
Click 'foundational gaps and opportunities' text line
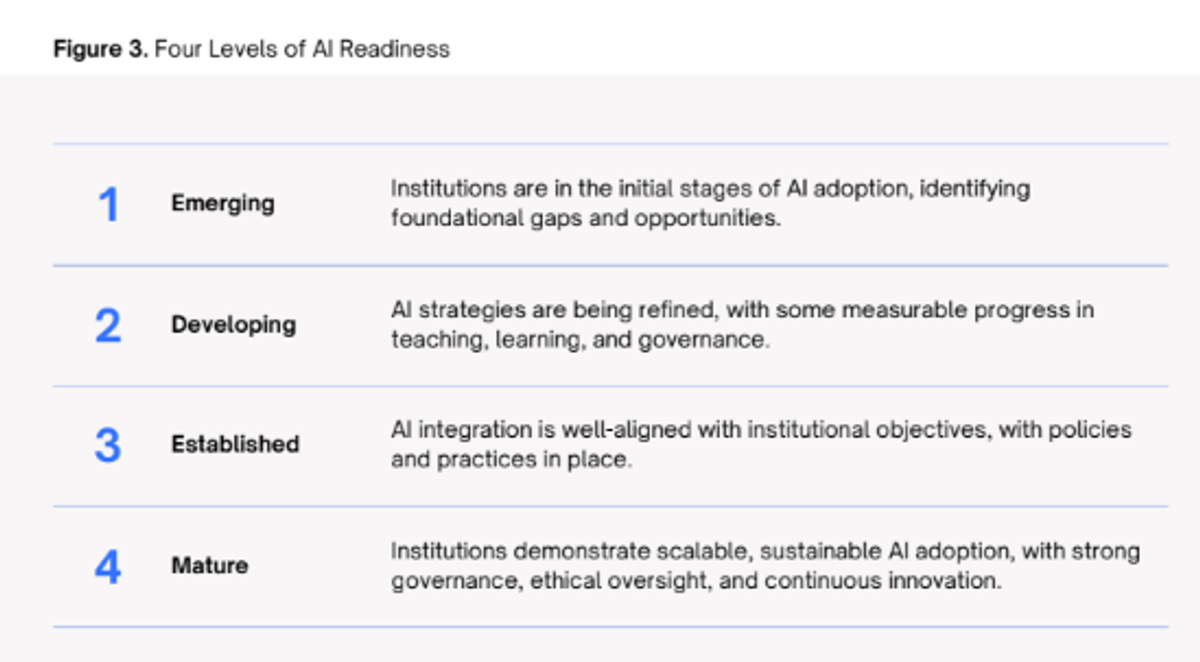pos(585,218)
